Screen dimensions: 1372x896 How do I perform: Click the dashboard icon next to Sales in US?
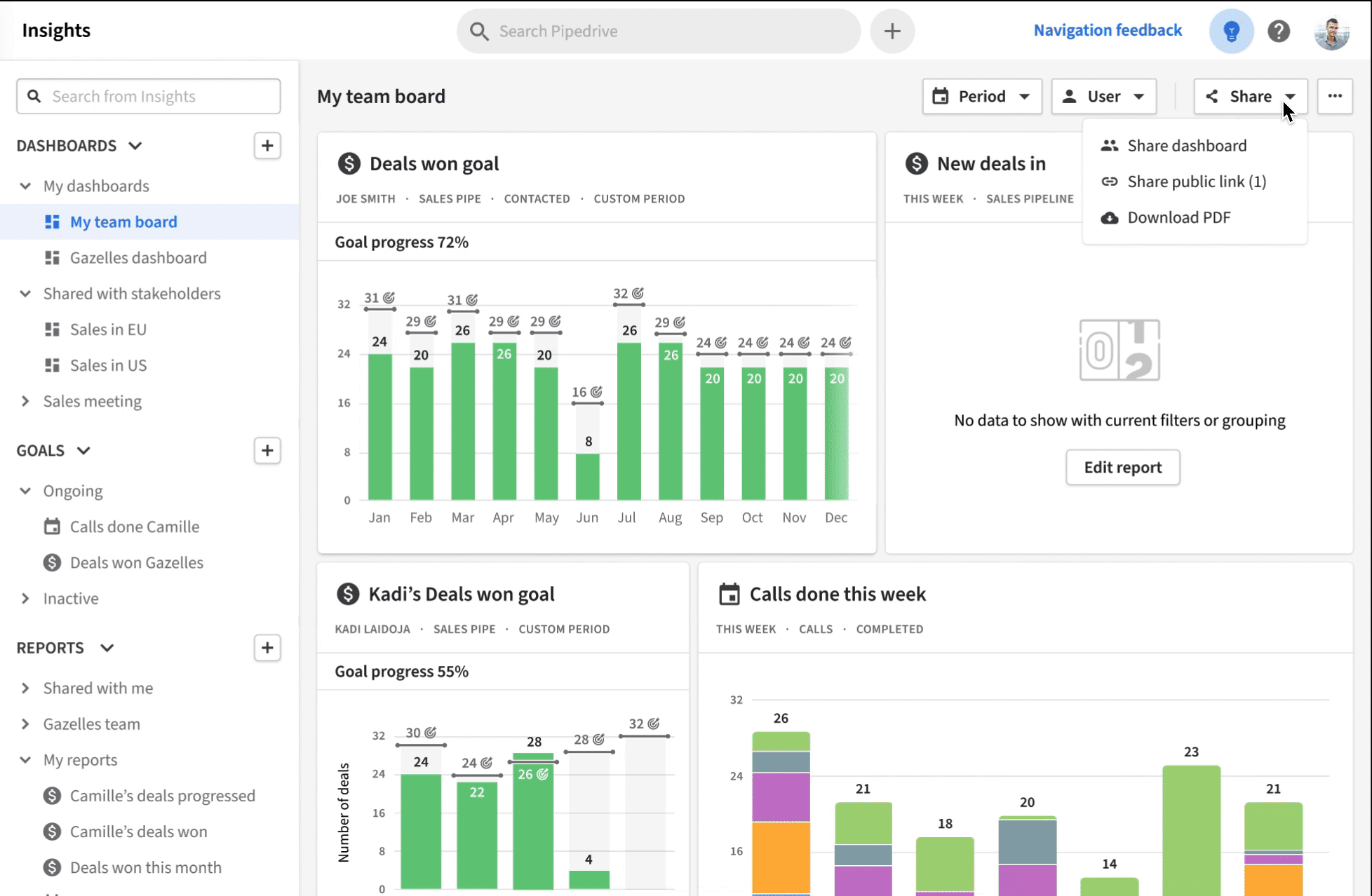(x=52, y=365)
